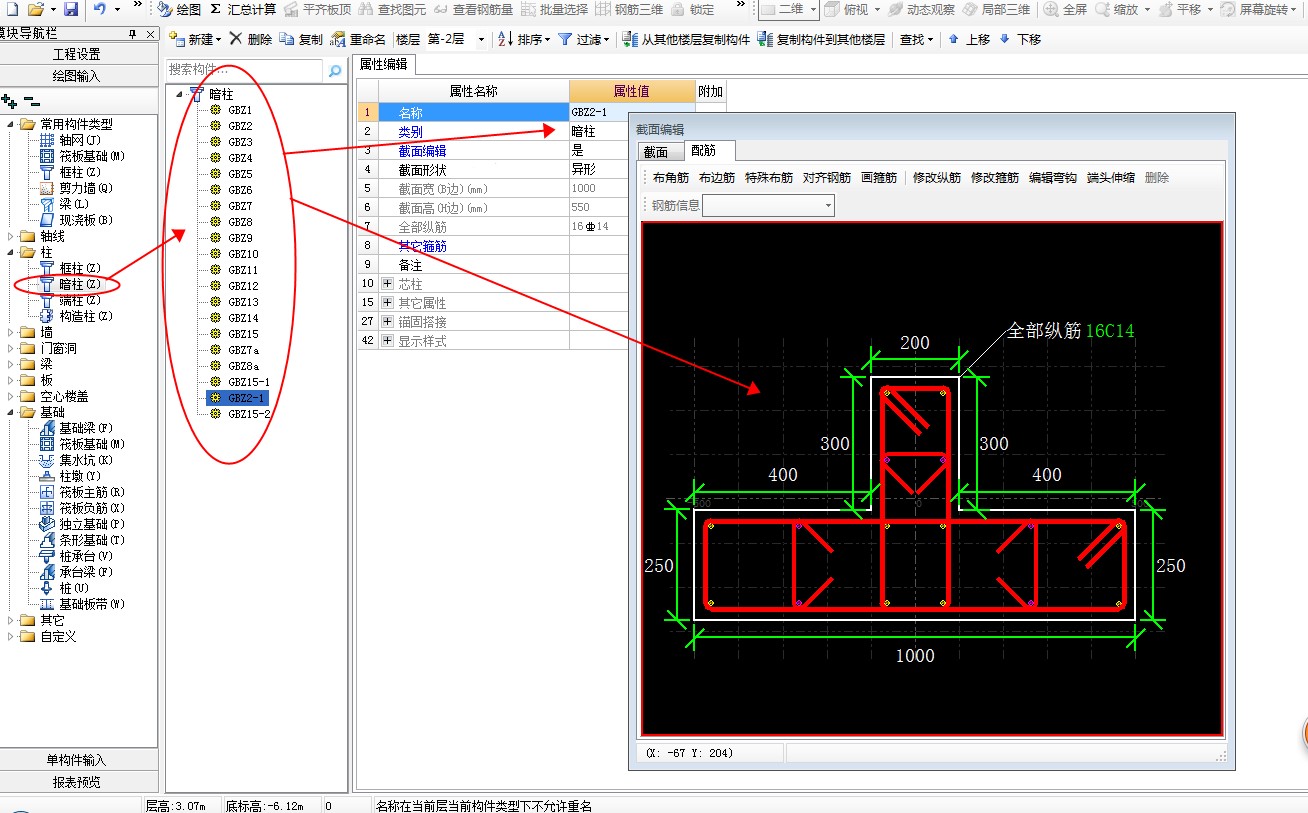Select GBZ15-2 in component list
This screenshot has height=813, width=1308.
click(249, 414)
